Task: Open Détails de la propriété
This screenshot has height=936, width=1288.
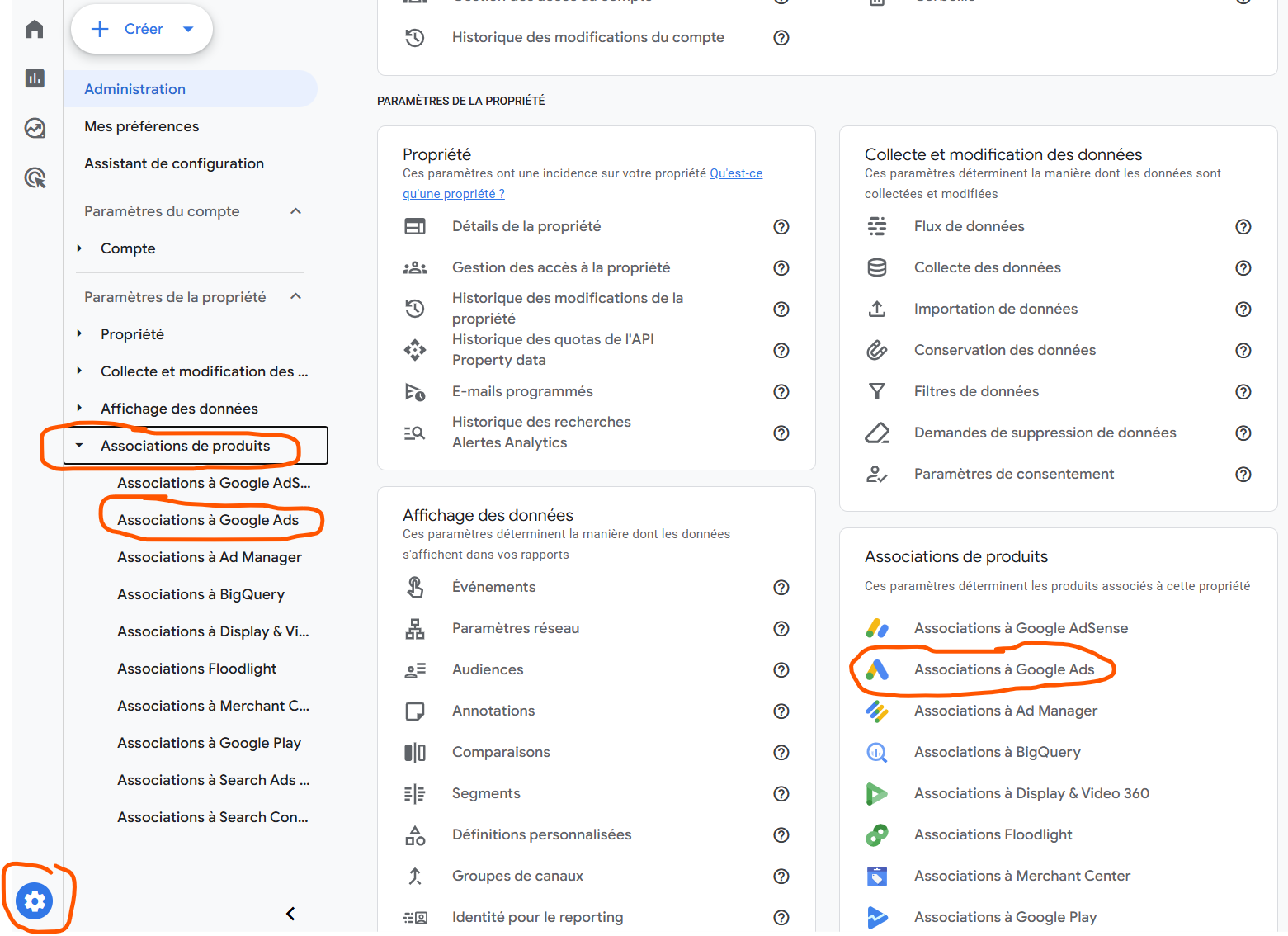Action: click(526, 226)
